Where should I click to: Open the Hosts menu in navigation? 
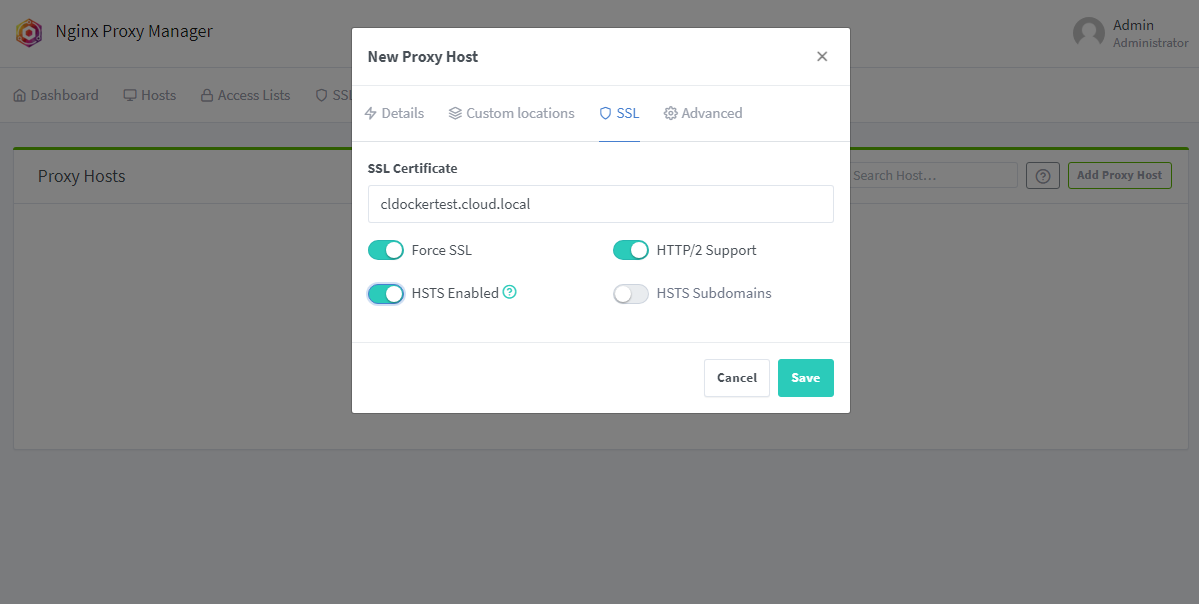pyautogui.click(x=150, y=96)
